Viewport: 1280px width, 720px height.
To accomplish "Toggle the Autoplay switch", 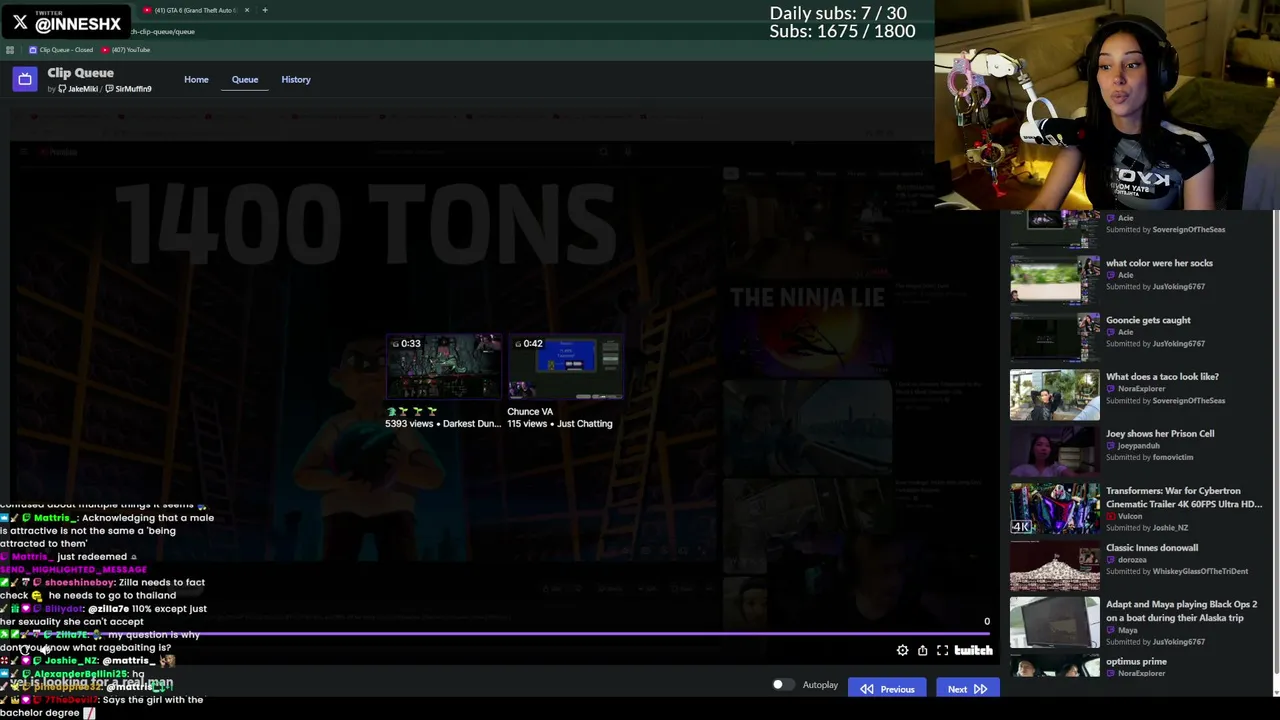I will 783,685.
